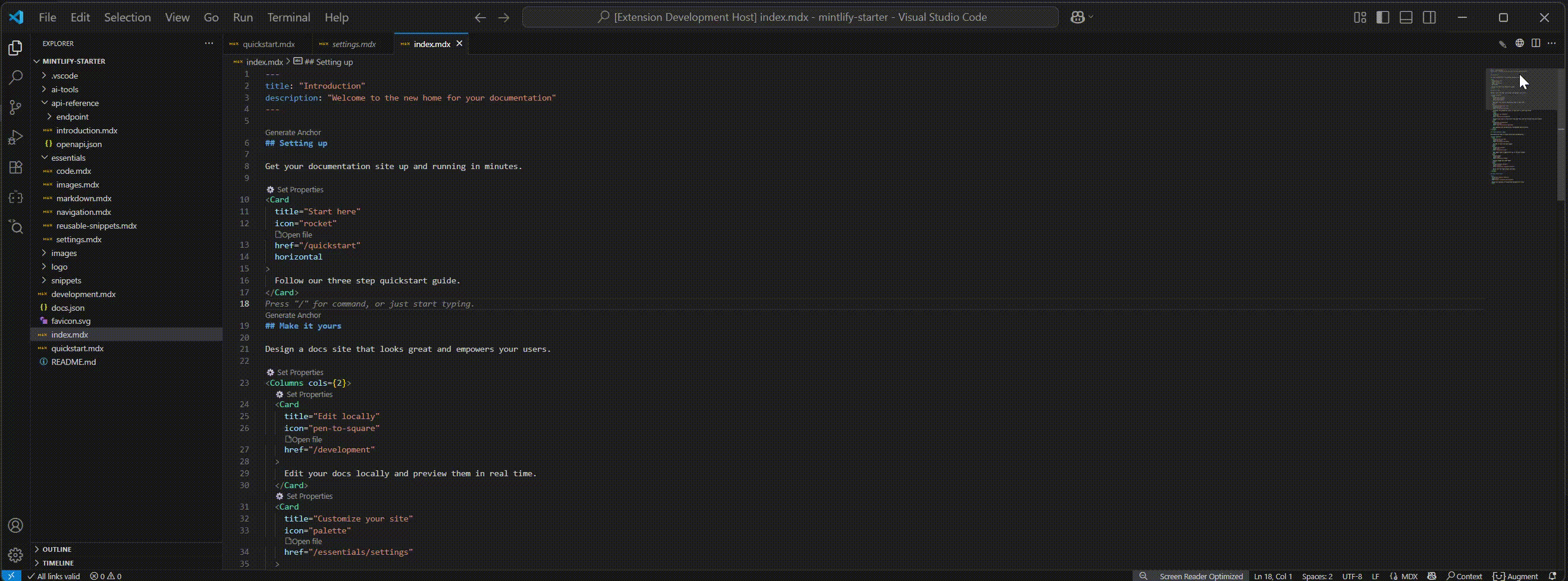Click 'Spaces: 2' indentation setting
1568x581 pixels.
[1316, 576]
